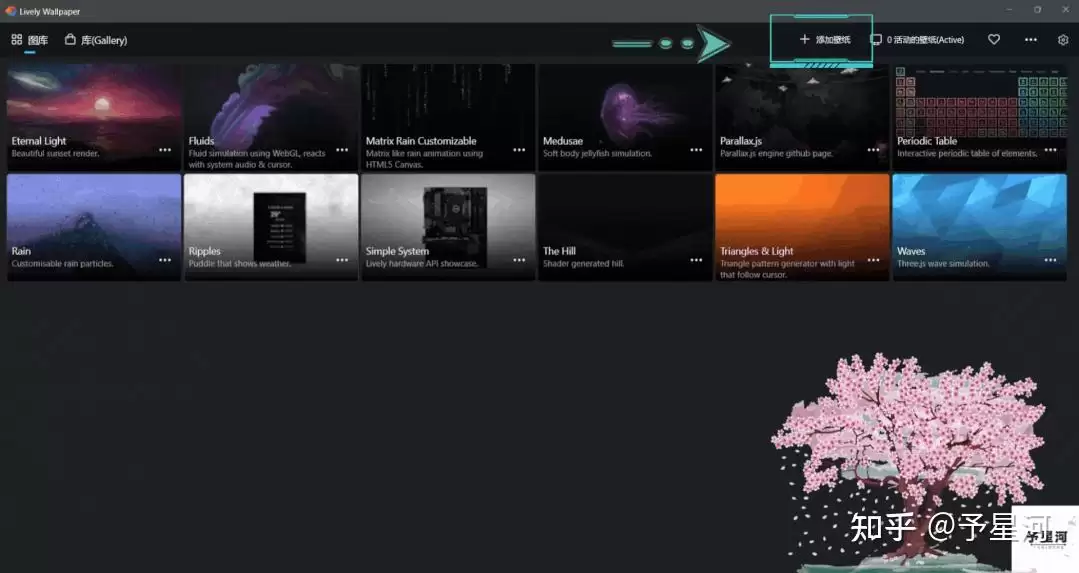Click "Interactive periodic table of elements." text

click(x=967, y=153)
